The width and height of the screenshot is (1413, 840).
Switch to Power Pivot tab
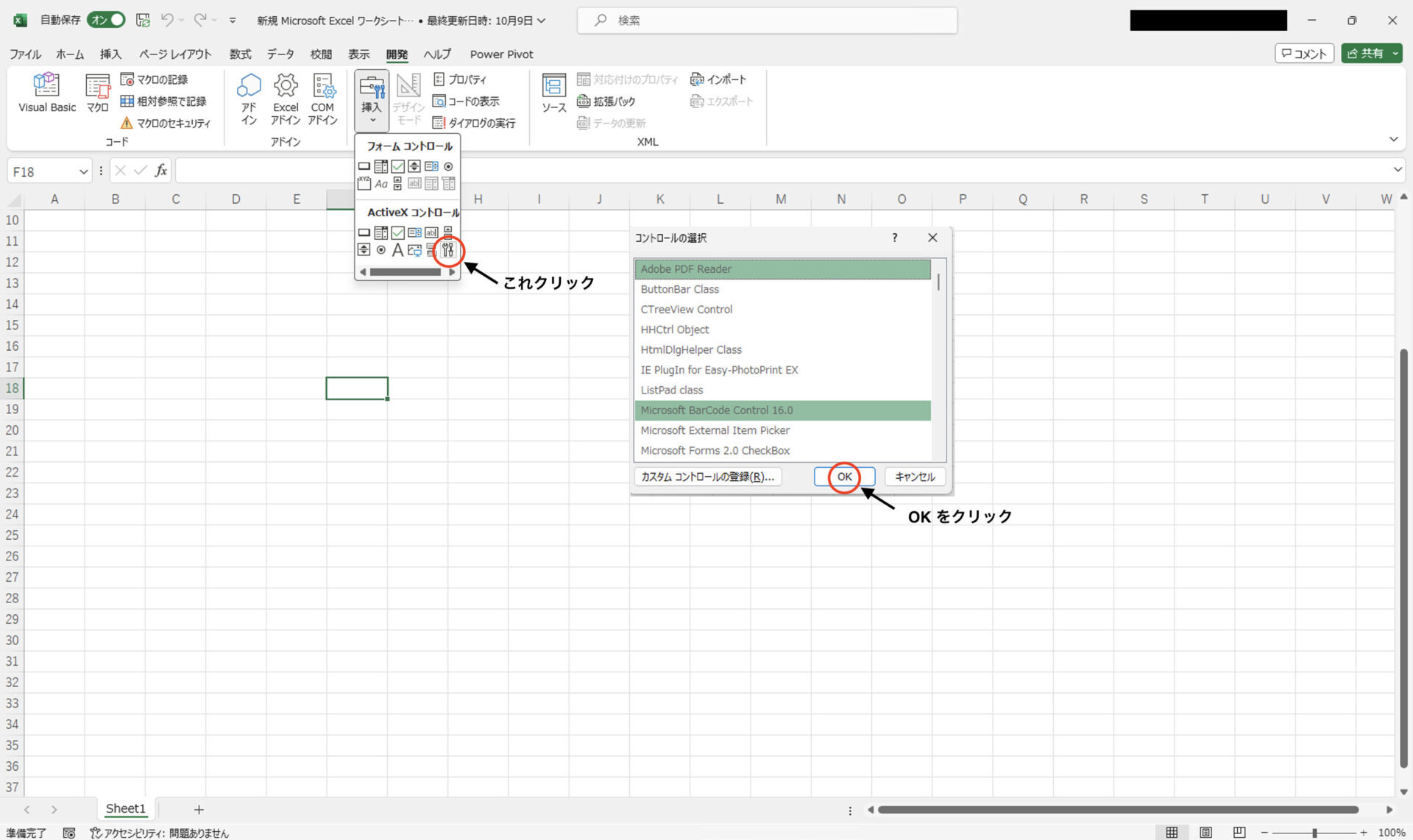pyautogui.click(x=502, y=54)
